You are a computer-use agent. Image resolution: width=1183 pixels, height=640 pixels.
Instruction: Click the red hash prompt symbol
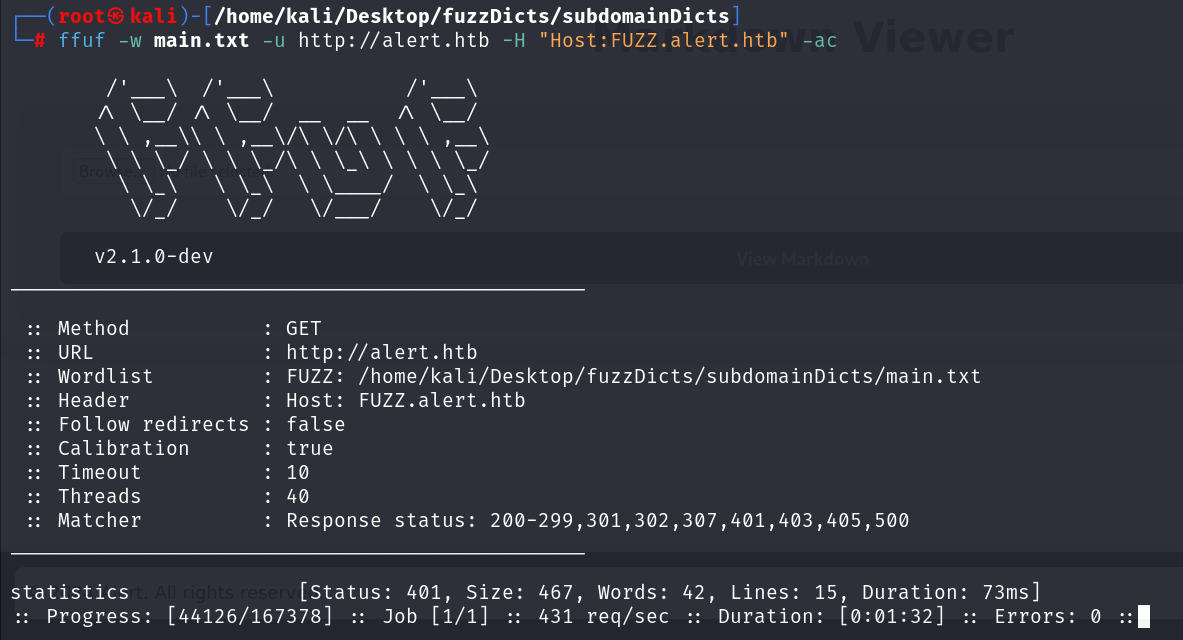click(x=40, y=41)
